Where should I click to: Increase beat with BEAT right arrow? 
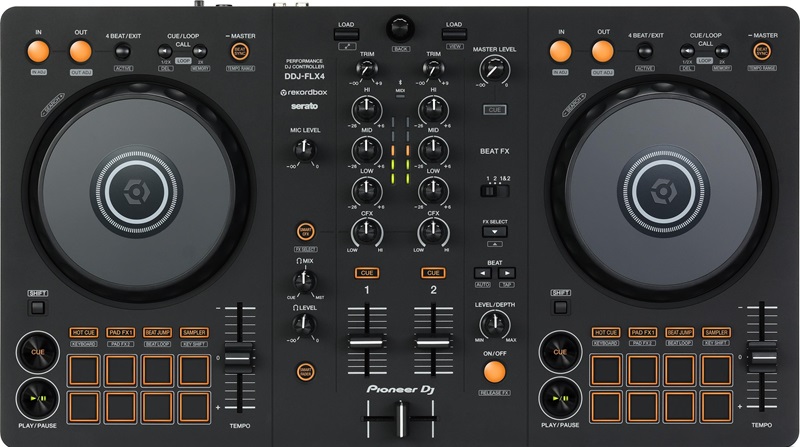coord(507,273)
